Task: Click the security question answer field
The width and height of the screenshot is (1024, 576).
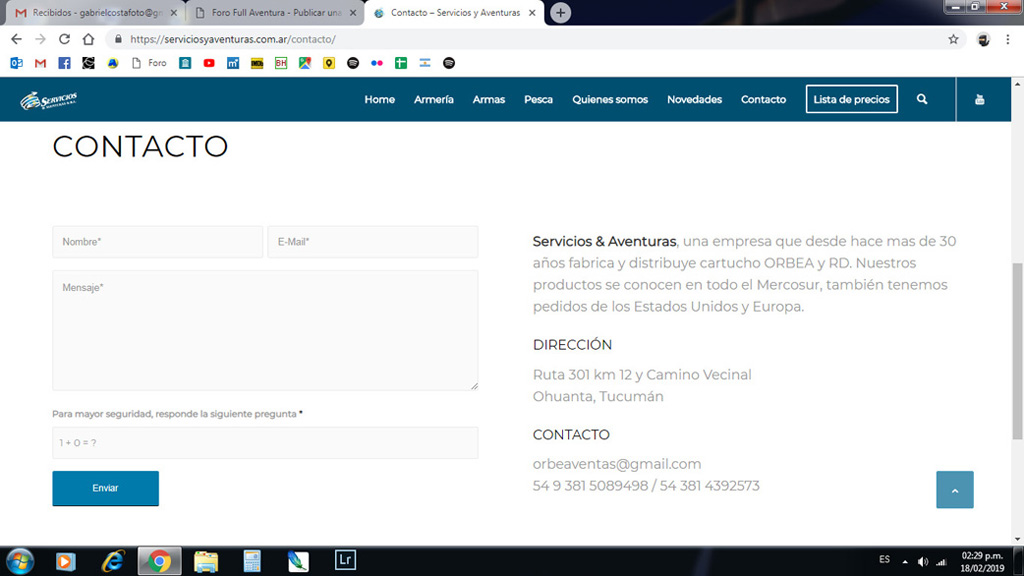Action: 265,443
